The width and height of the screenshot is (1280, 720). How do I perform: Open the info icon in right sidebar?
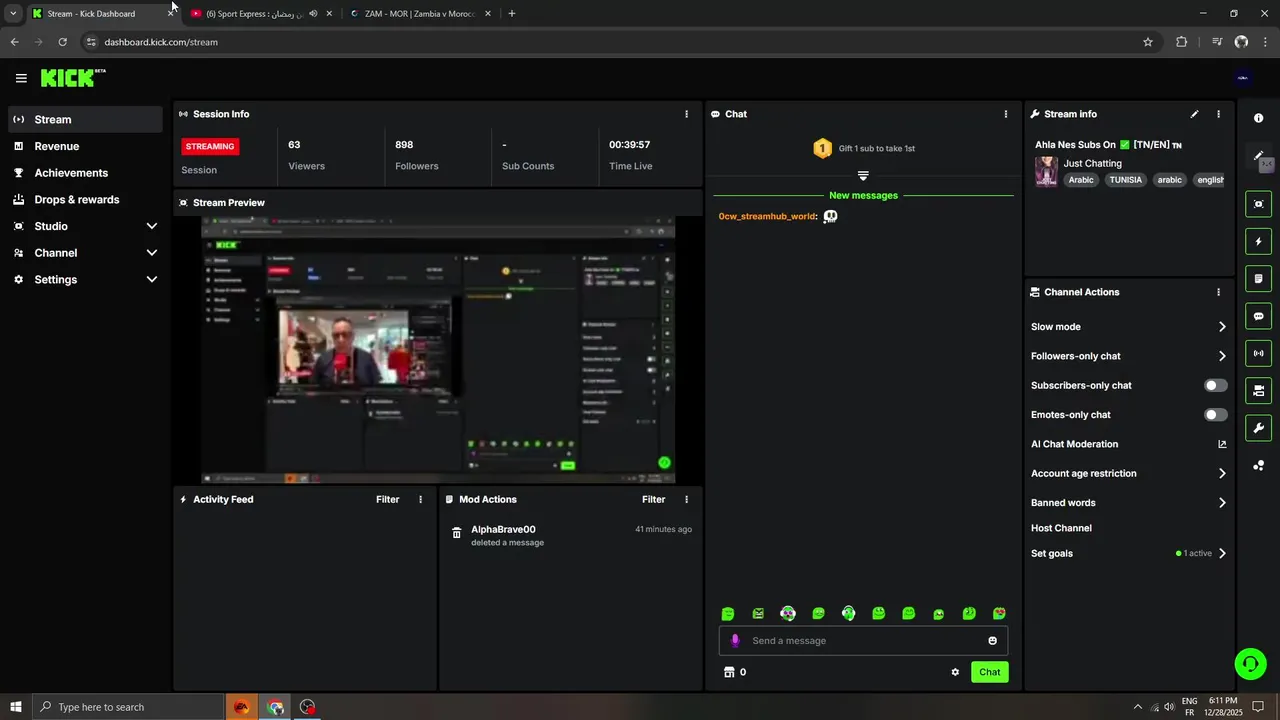(1258, 118)
